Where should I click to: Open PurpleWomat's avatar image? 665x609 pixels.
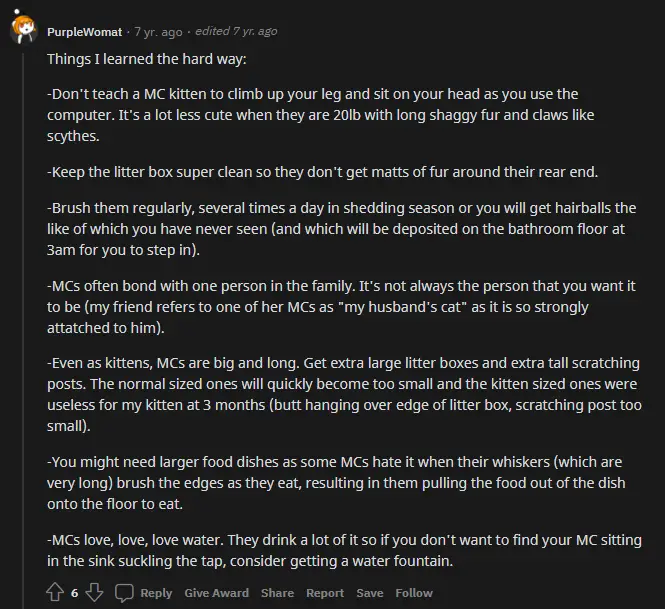click(x=23, y=28)
